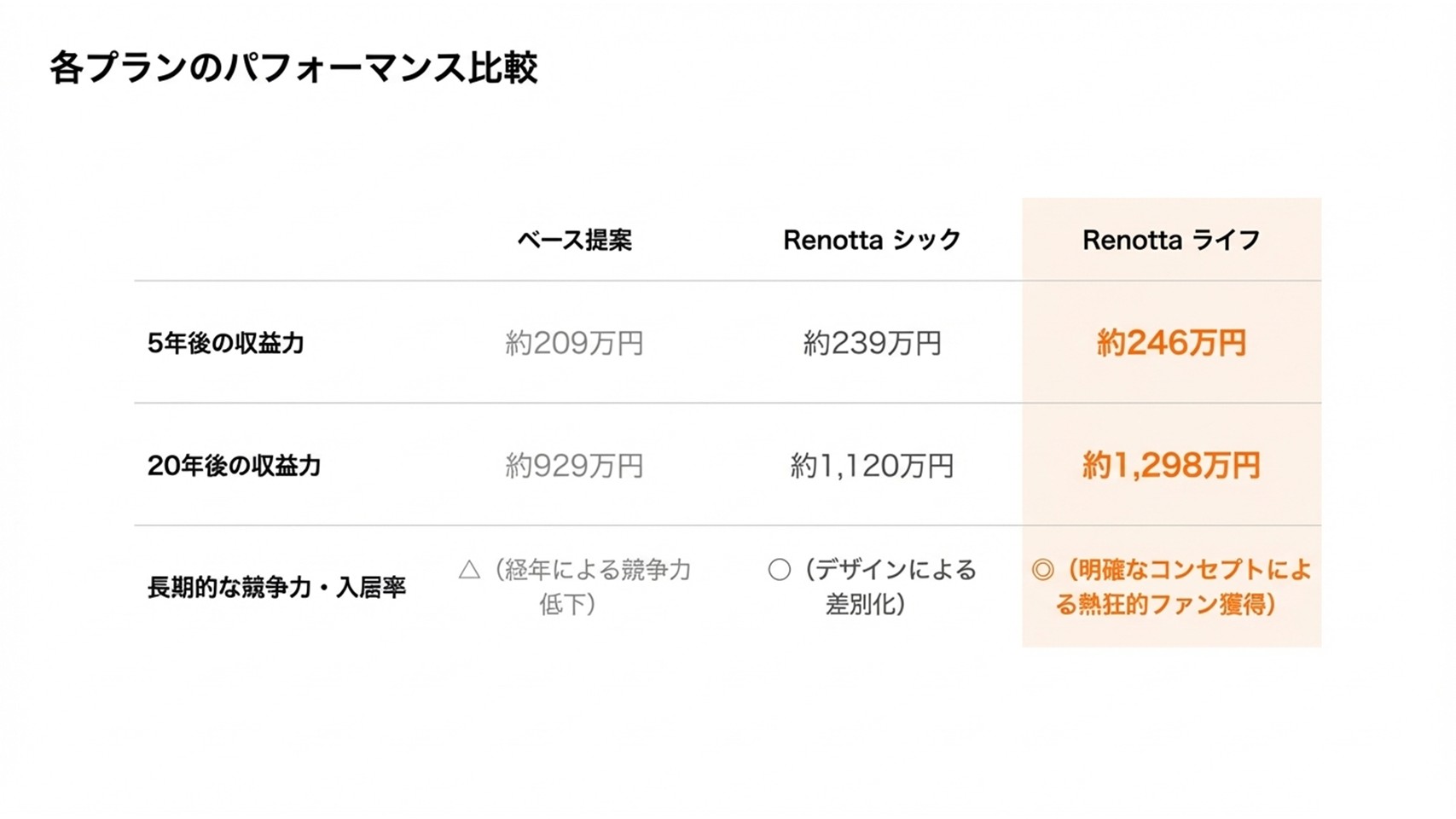The image size is (1456, 819).
Task: Click the double circle symbol in Renotta ライフ column
Action: click(x=1042, y=570)
